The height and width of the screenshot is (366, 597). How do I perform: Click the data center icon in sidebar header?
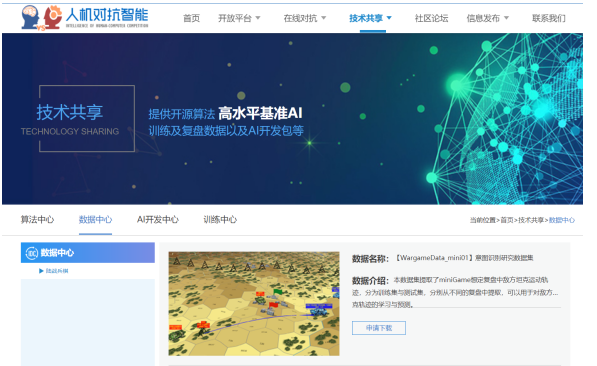(31, 253)
